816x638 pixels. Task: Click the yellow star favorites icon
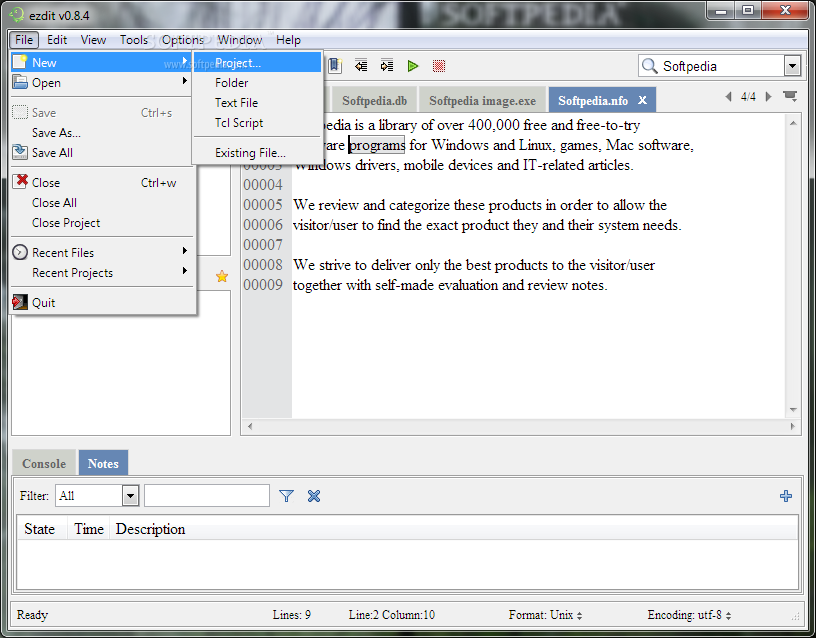[222, 276]
